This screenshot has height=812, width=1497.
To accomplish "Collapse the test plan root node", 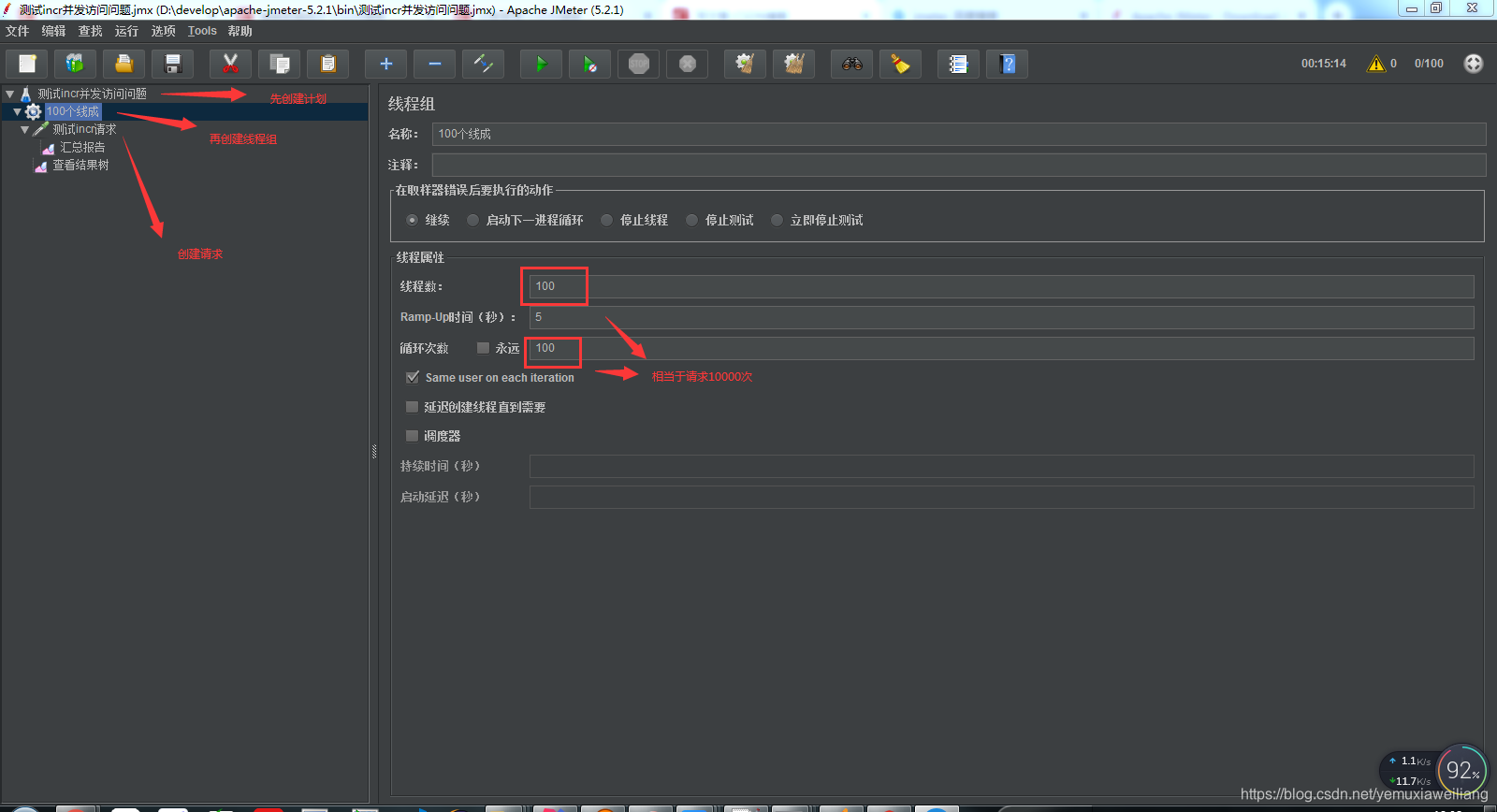I will coord(9,94).
